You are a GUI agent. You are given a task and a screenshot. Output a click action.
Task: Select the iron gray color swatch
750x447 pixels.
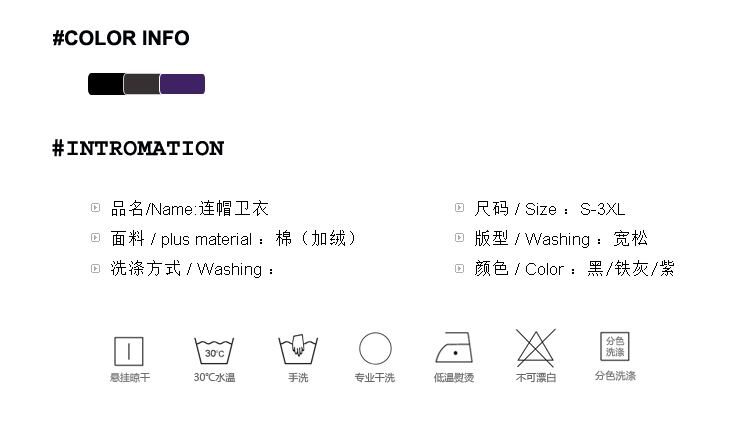tap(141, 84)
